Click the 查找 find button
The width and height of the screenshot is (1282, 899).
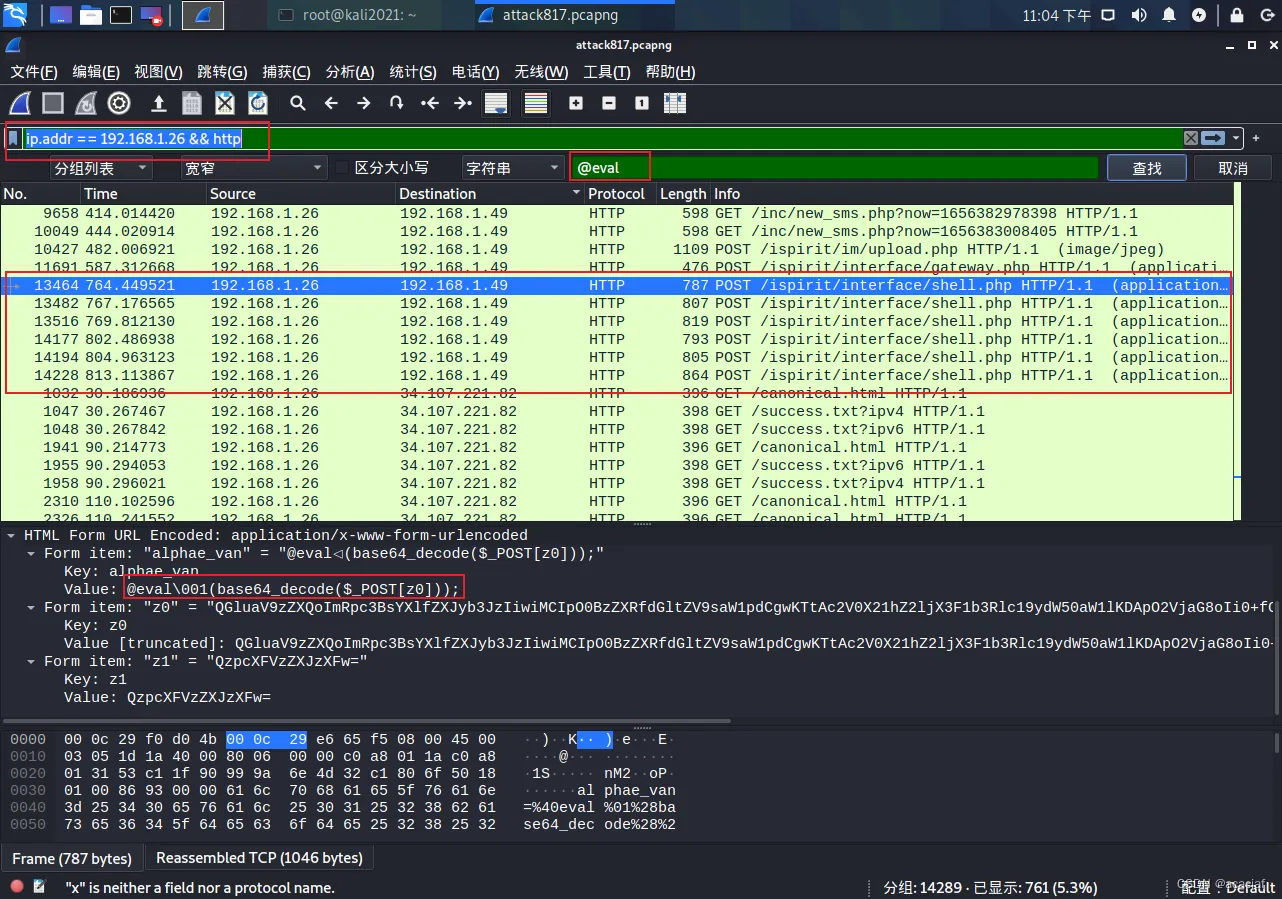[1146, 168]
